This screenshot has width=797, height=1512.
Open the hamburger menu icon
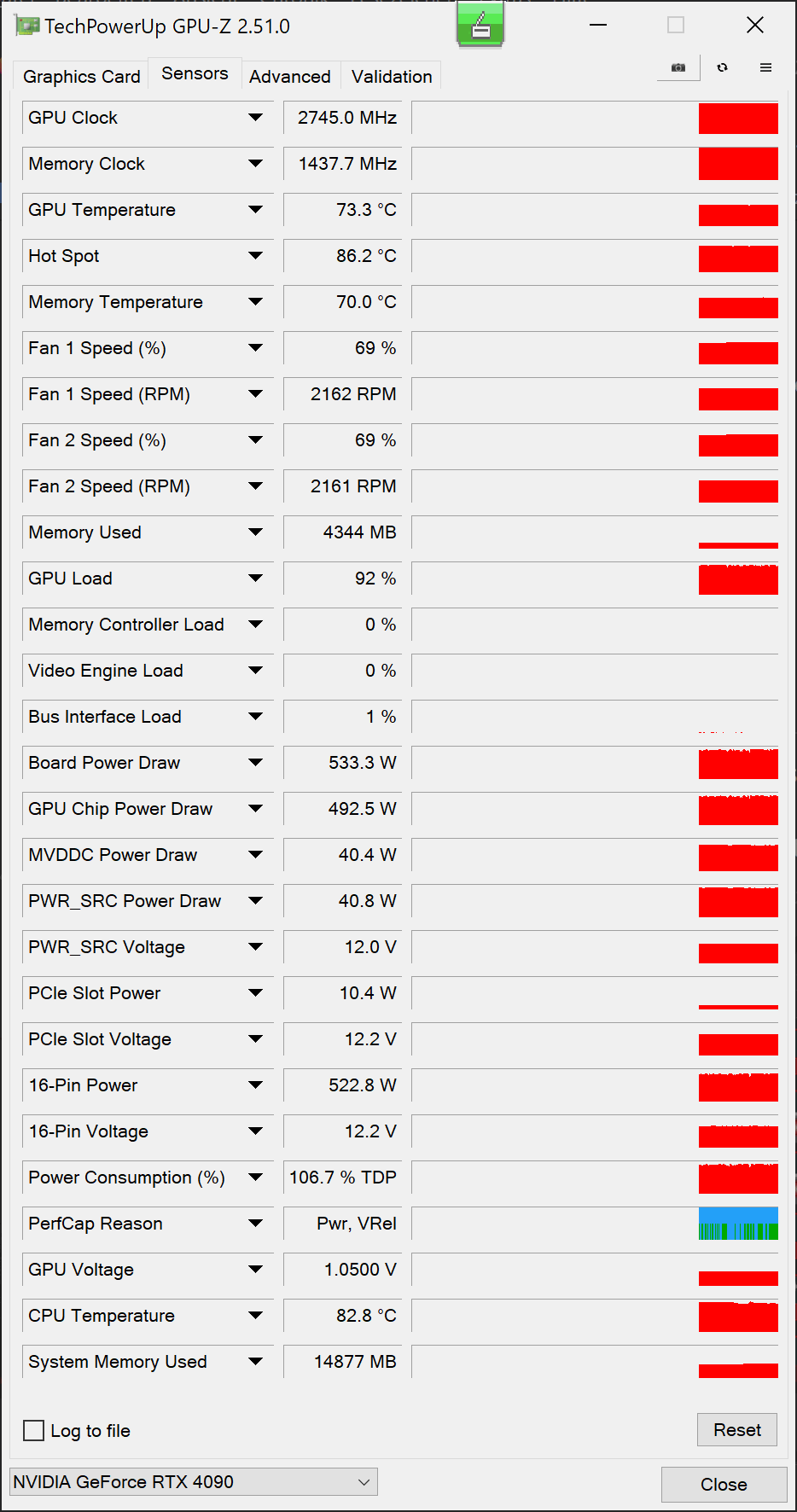tap(765, 67)
